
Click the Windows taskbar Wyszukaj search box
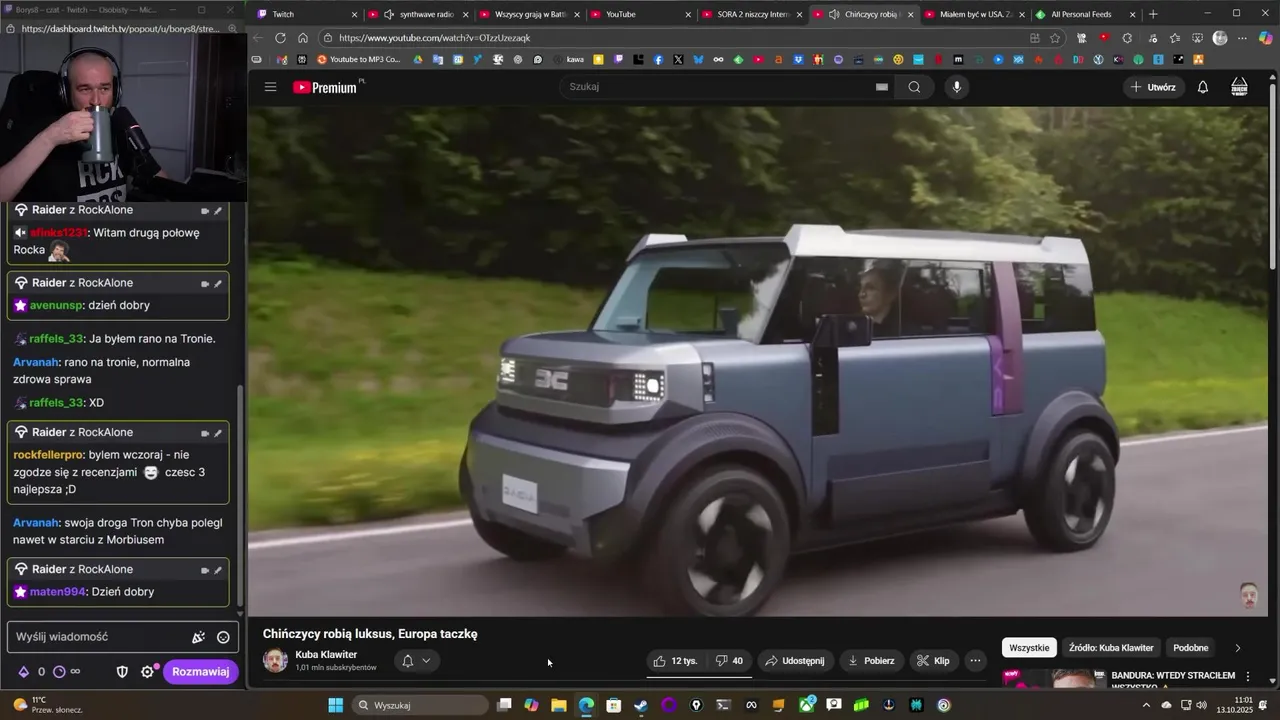pyautogui.click(x=420, y=705)
